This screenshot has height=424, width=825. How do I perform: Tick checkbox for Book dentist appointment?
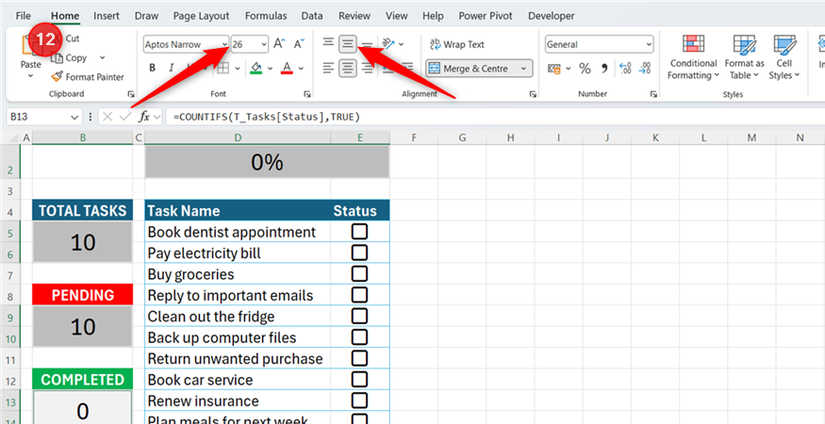point(360,232)
